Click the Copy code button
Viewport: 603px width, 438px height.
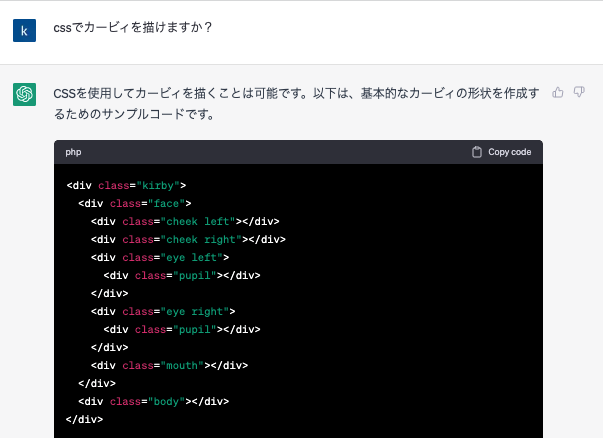501,152
